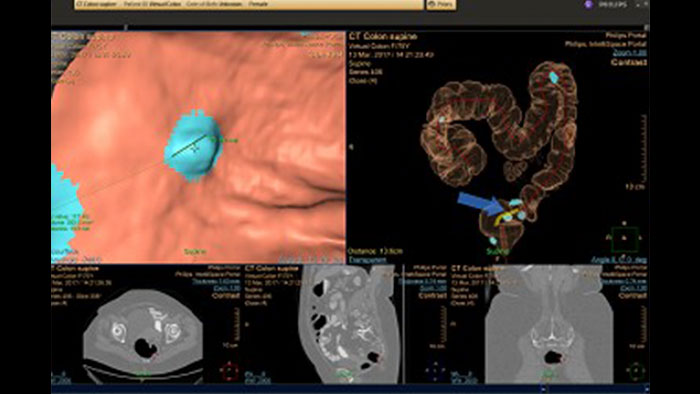700x394 pixels.
Task: Open the Contrast setting in the axial view
Action: coord(226,295)
